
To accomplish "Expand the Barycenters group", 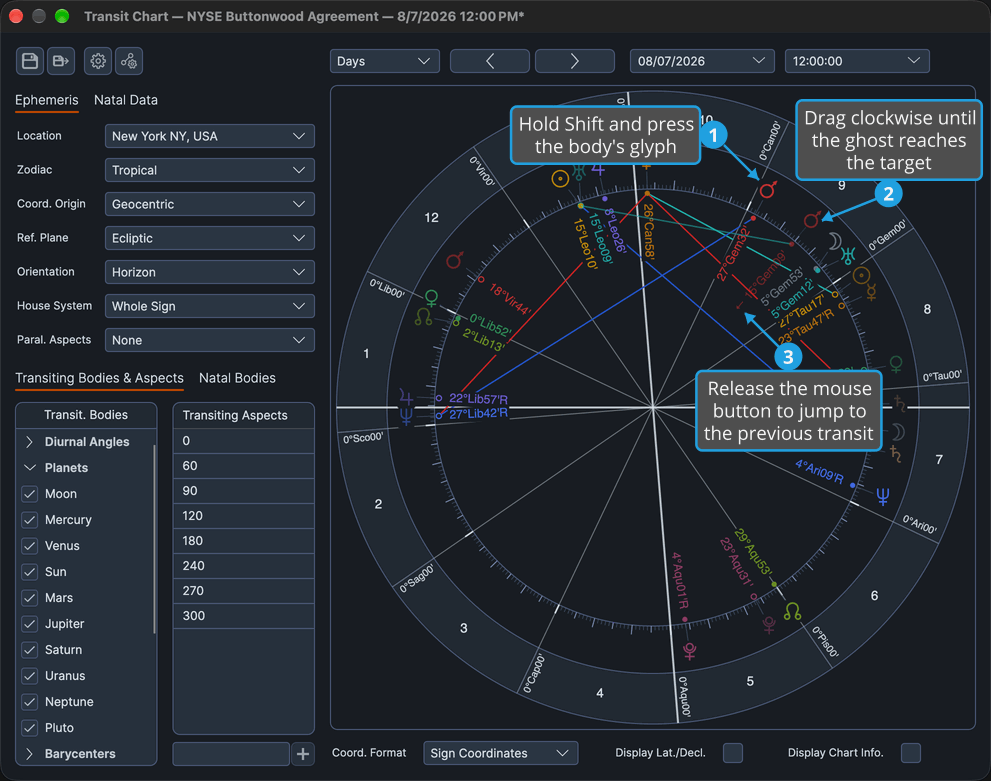I will click(x=29, y=754).
